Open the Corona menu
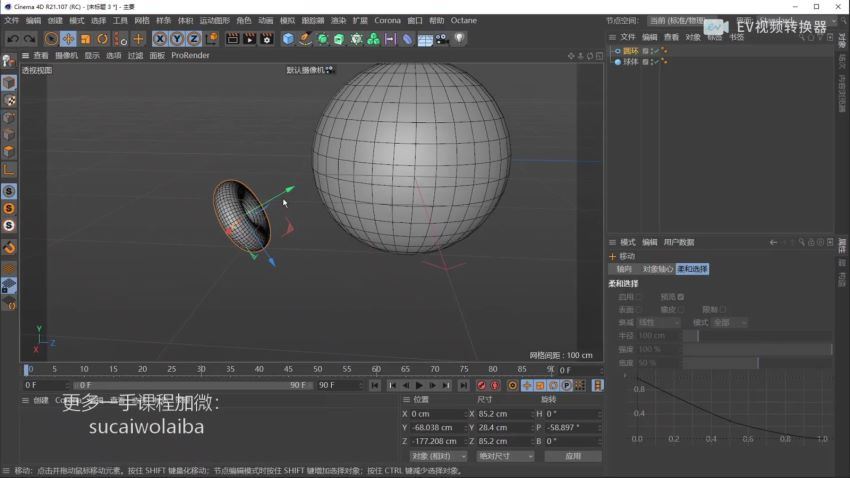Image resolution: width=850 pixels, height=478 pixels. (388, 21)
